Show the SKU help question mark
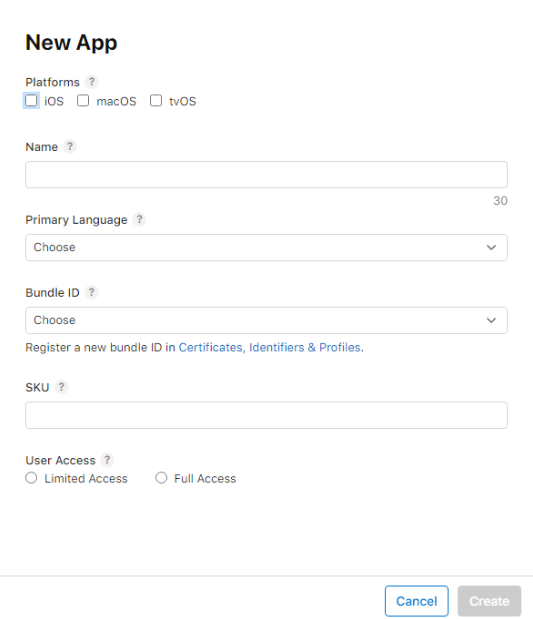Image resolution: width=533 pixels, height=619 pixels. point(61,387)
